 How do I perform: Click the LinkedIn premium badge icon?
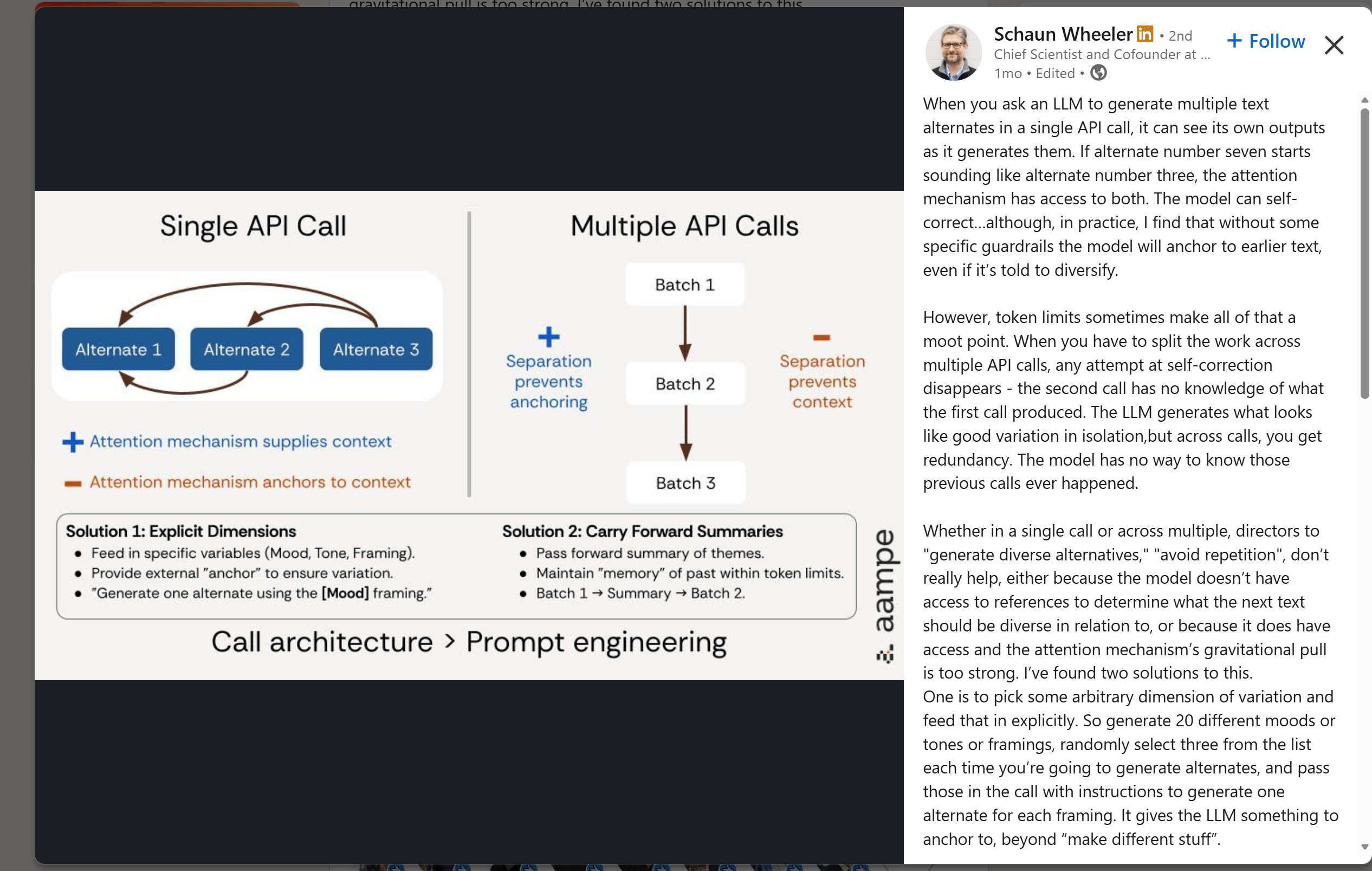(1144, 34)
